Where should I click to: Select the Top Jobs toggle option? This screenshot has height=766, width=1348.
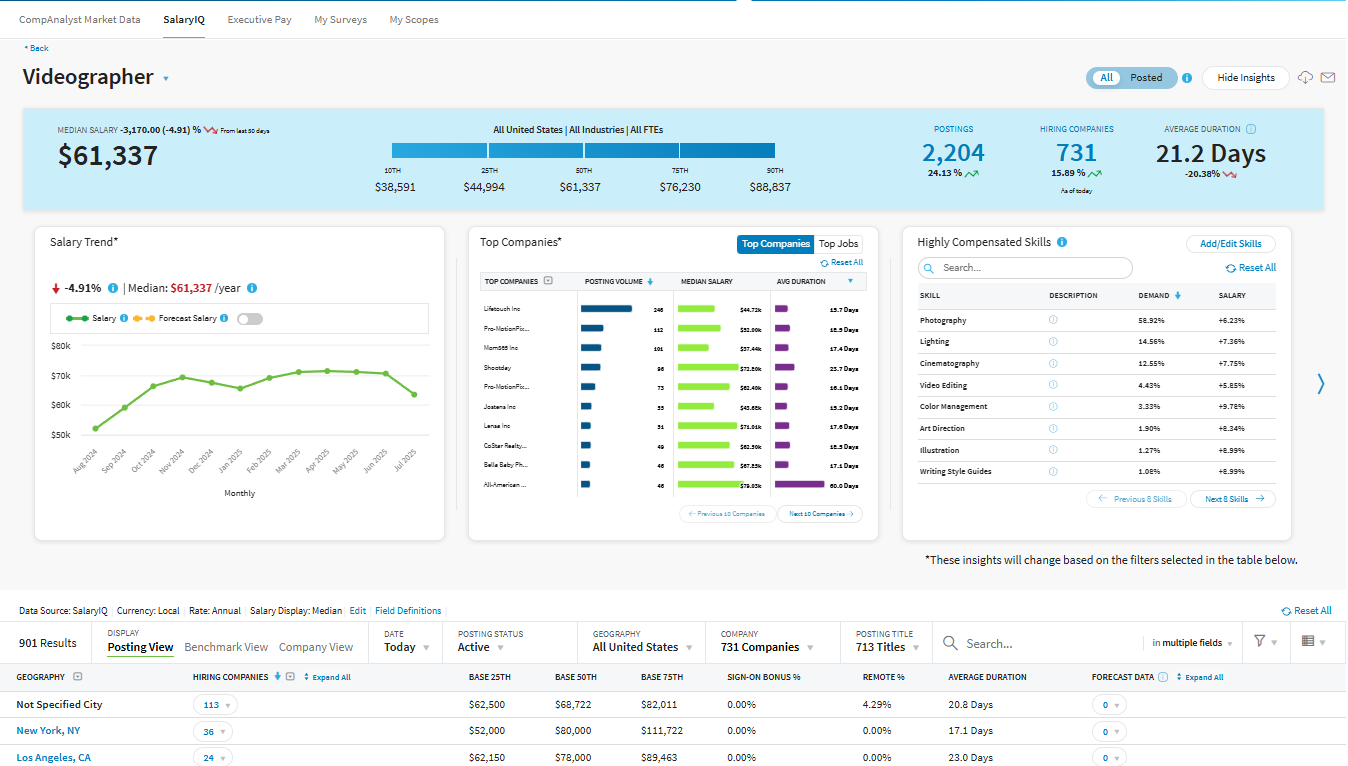pyautogui.click(x=838, y=244)
